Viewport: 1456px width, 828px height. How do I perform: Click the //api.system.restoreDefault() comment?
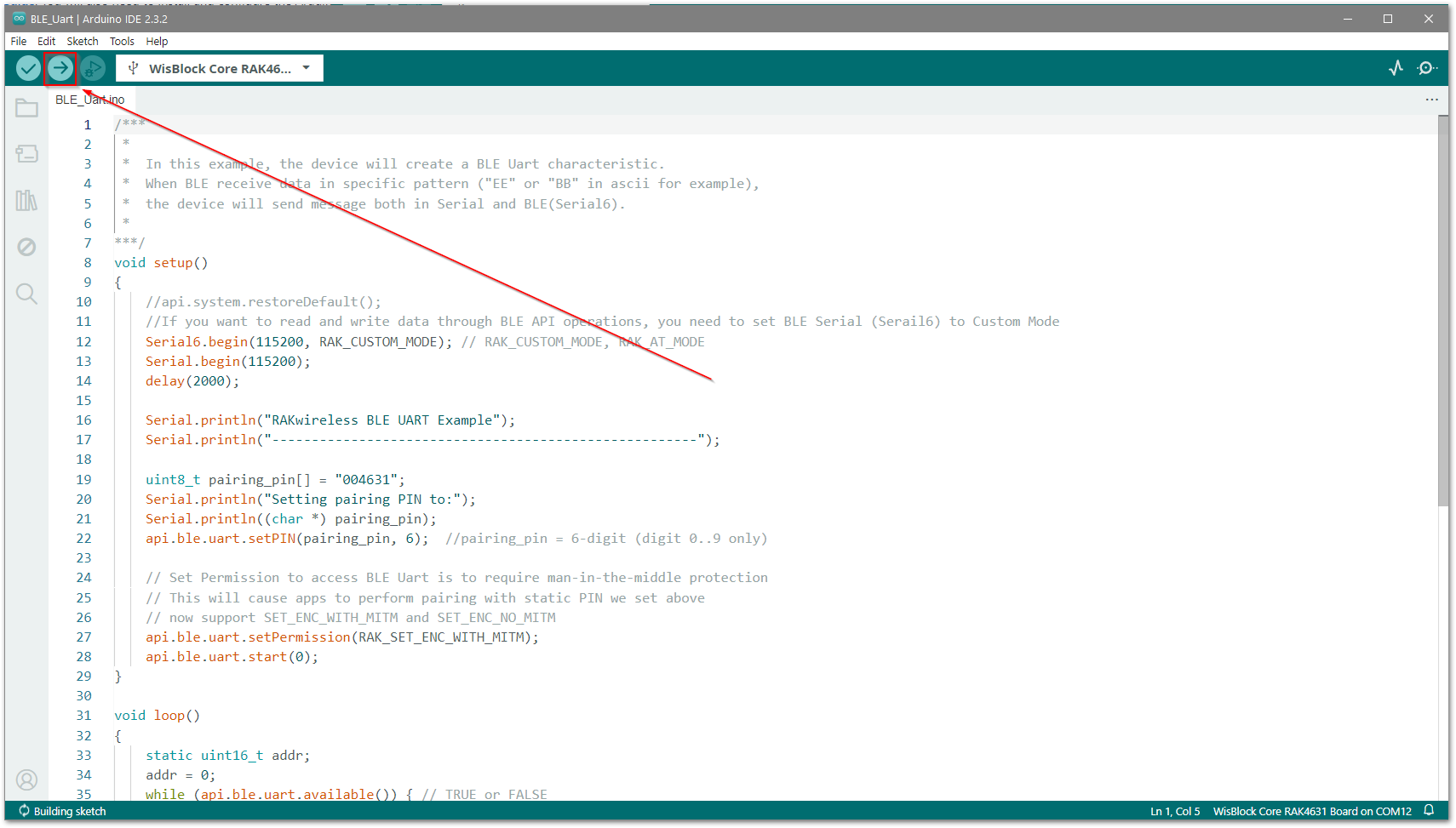[263, 302]
